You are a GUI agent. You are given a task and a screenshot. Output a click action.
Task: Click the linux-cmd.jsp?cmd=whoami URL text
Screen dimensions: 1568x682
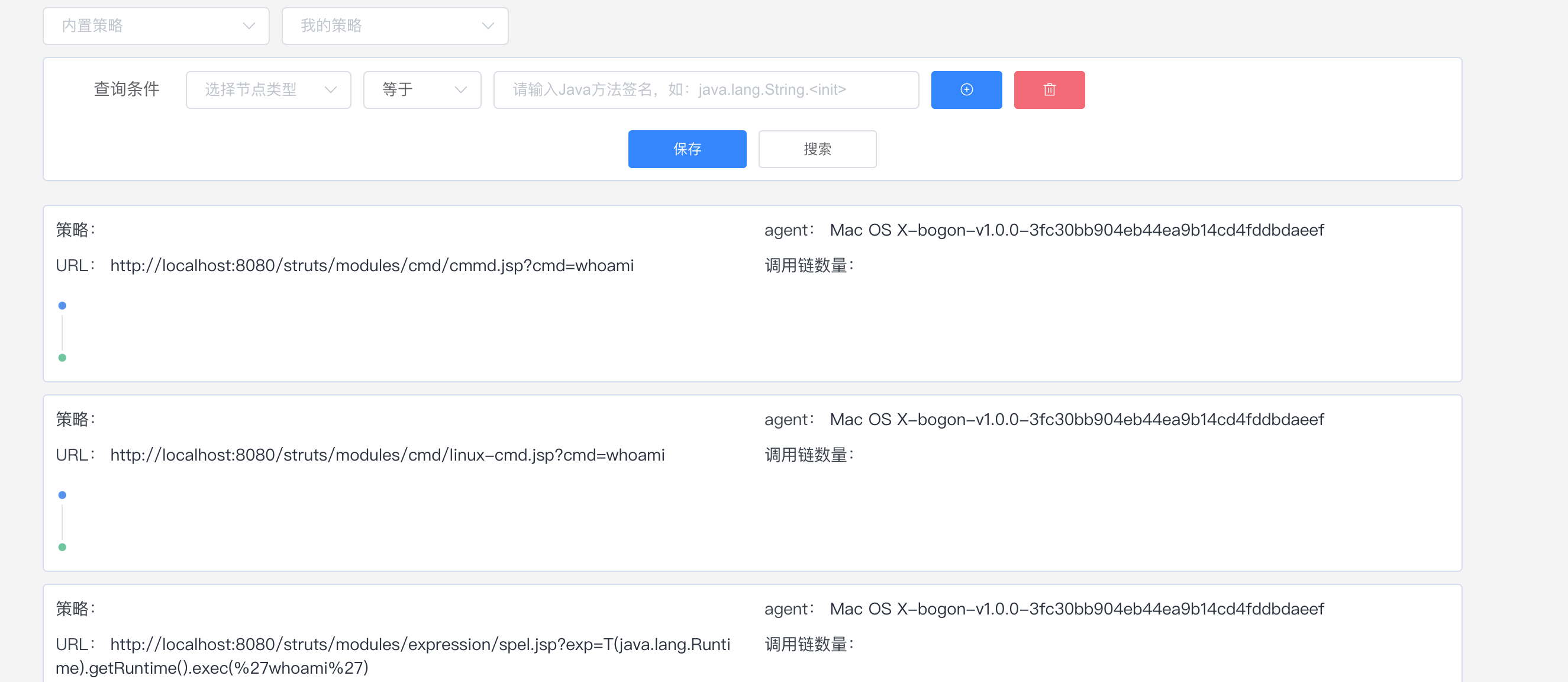(387, 455)
